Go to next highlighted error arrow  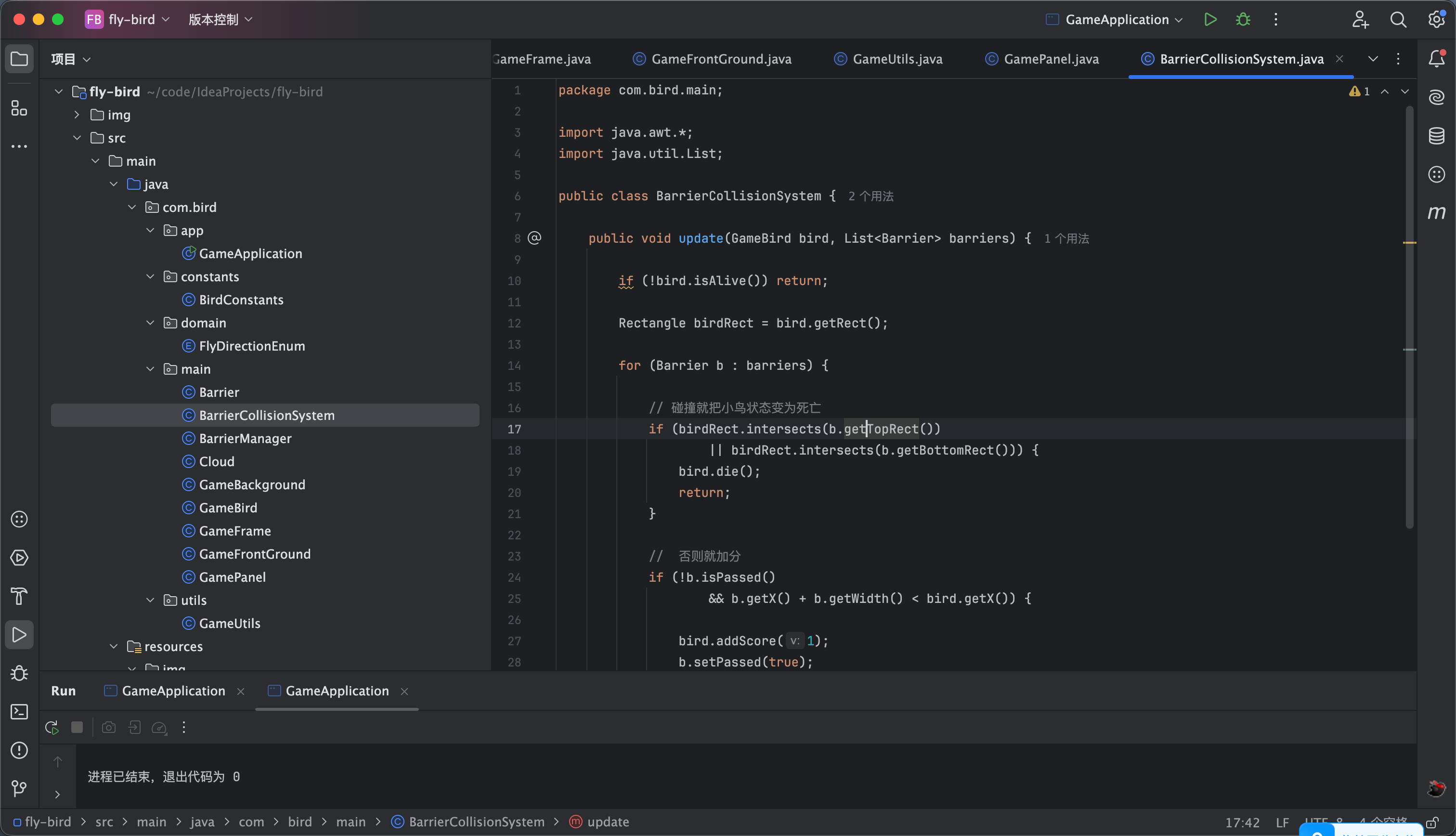point(1404,91)
